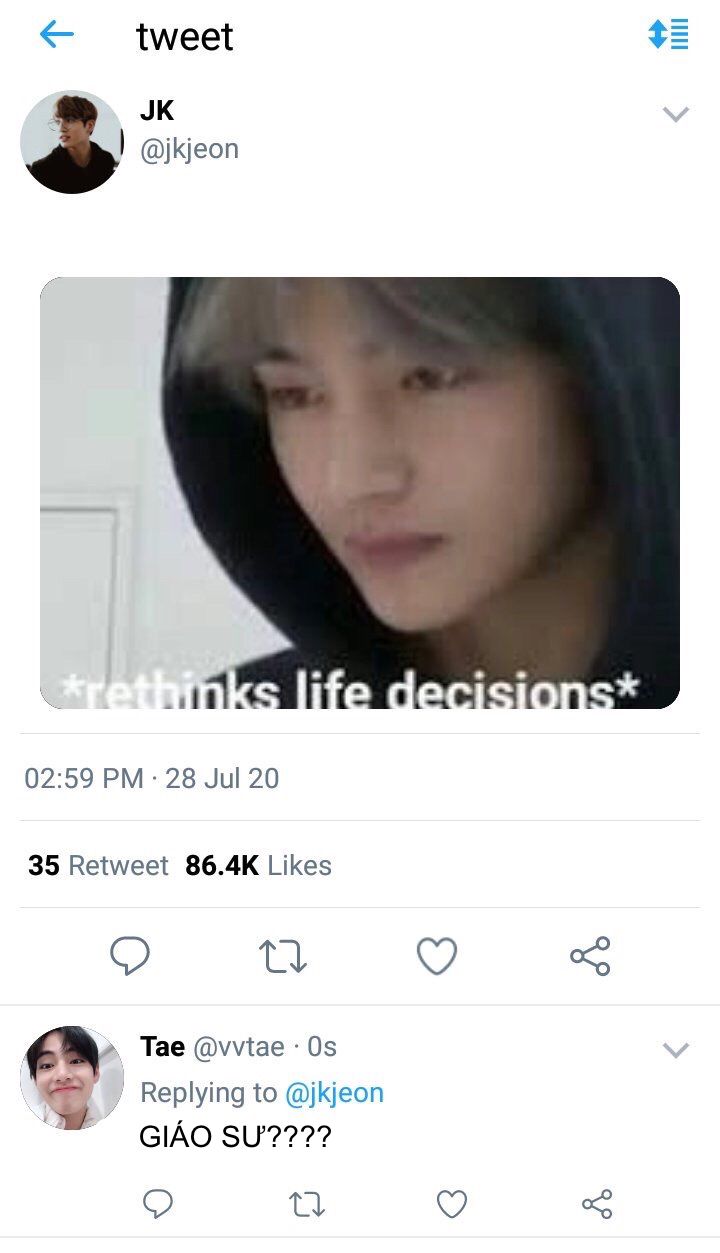Open the @jkjeon handle under JK

click(x=189, y=149)
